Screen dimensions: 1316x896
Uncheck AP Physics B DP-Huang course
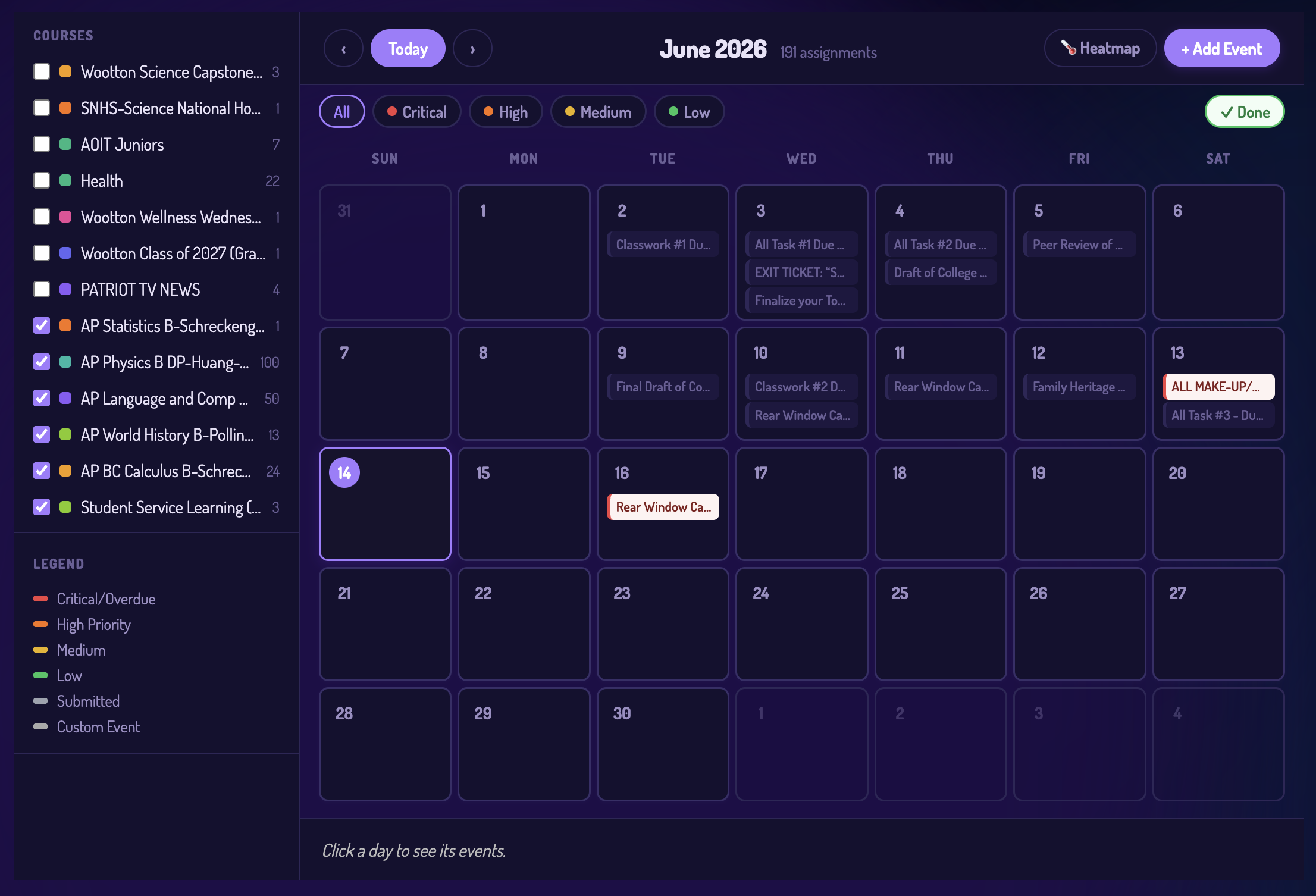[42, 362]
